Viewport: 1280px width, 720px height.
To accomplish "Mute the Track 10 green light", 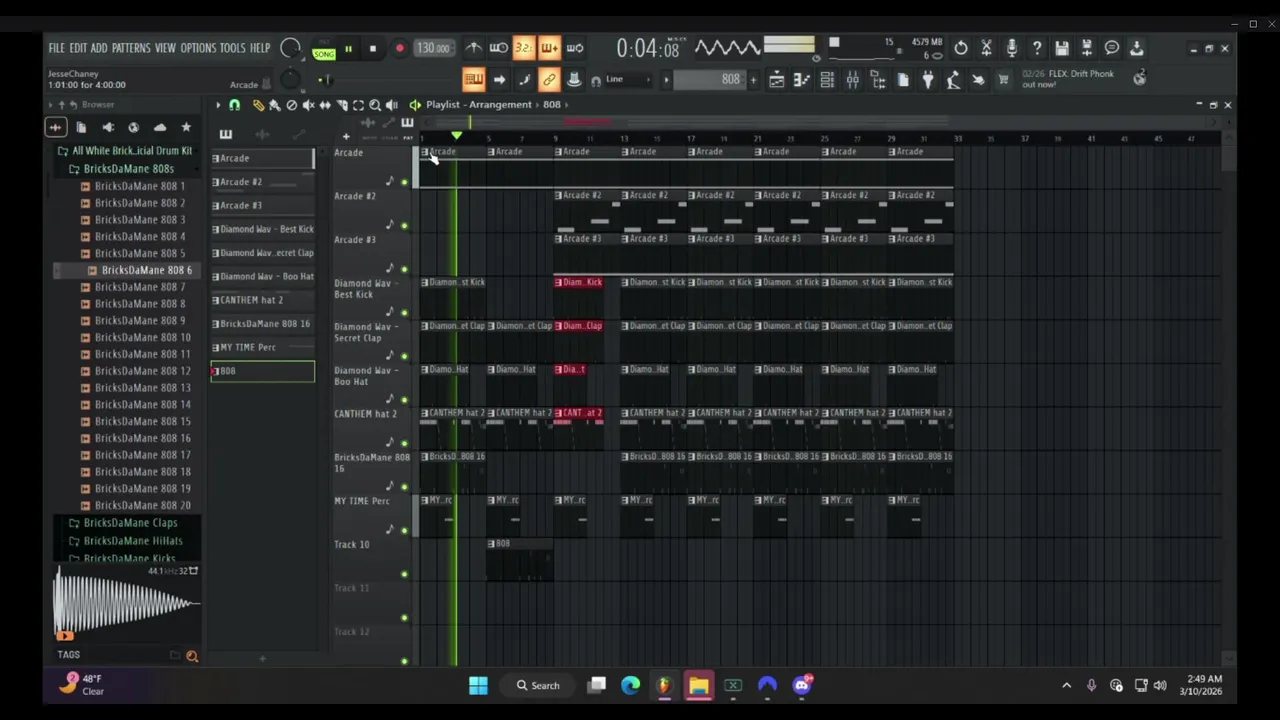I will pos(404,574).
